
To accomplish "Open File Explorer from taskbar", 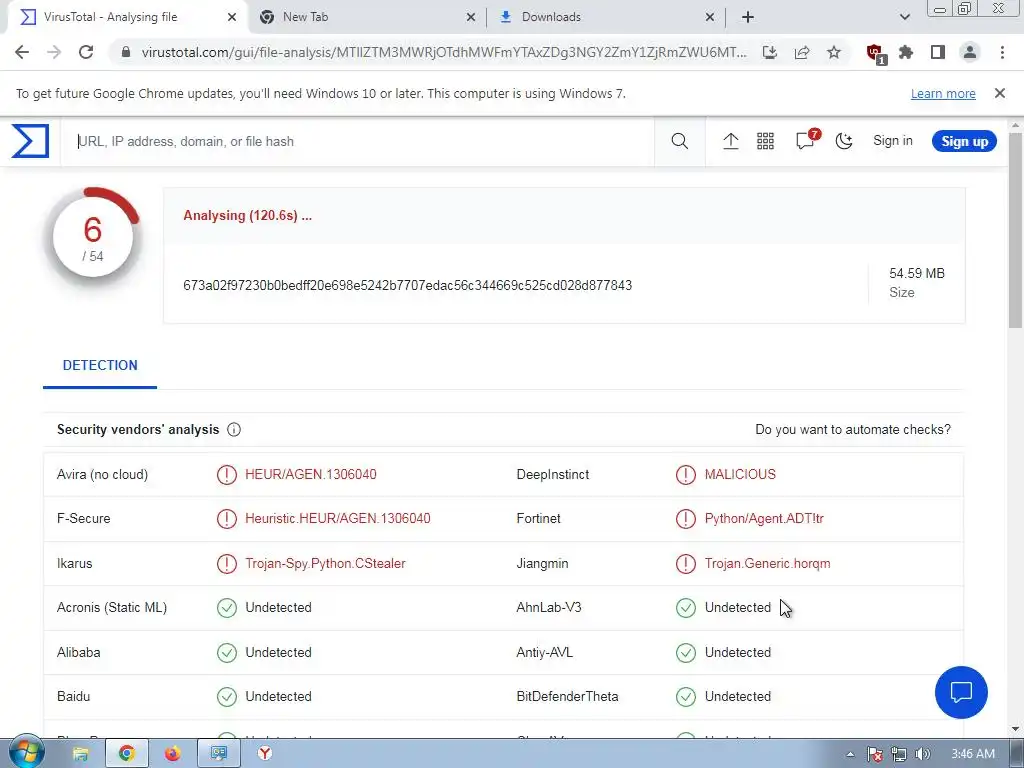I will click(x=80, y=754).
